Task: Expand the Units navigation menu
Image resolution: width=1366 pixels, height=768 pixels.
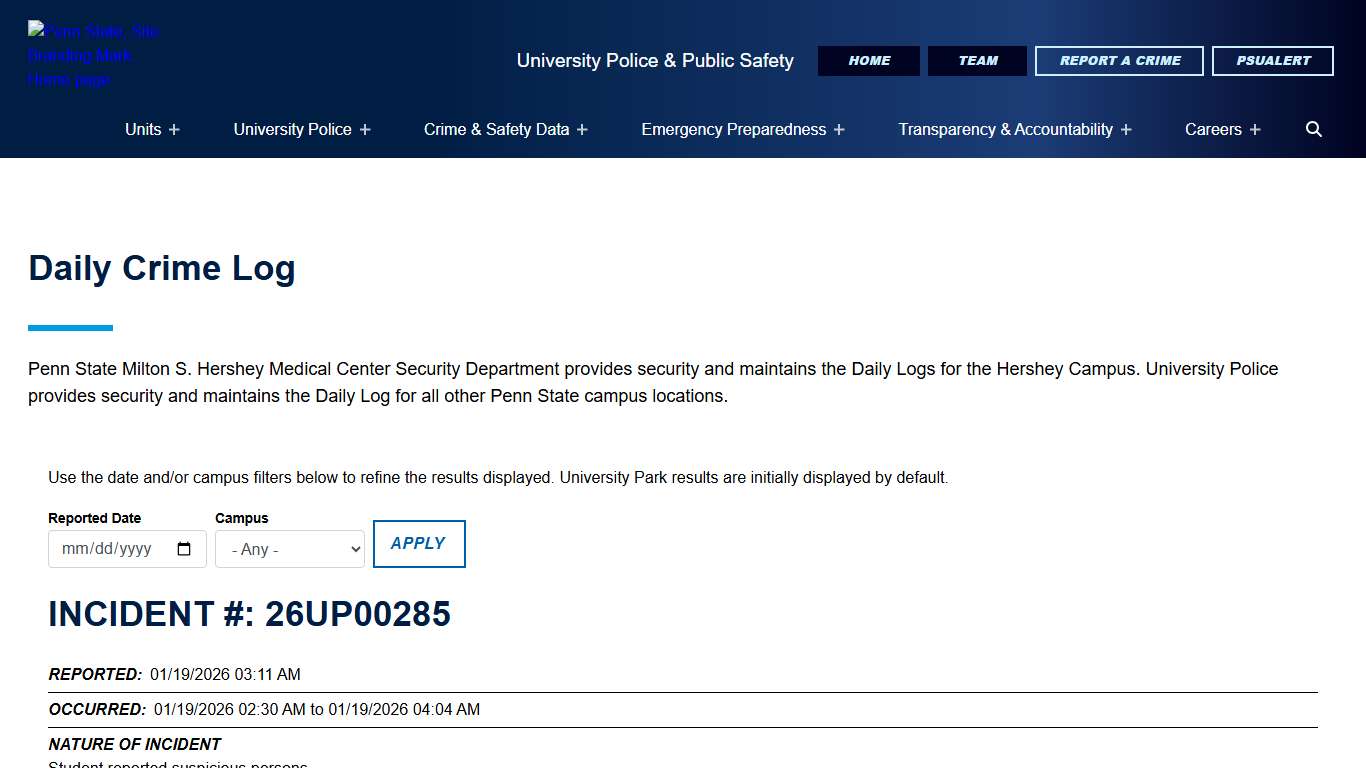Action: point(151,129)
